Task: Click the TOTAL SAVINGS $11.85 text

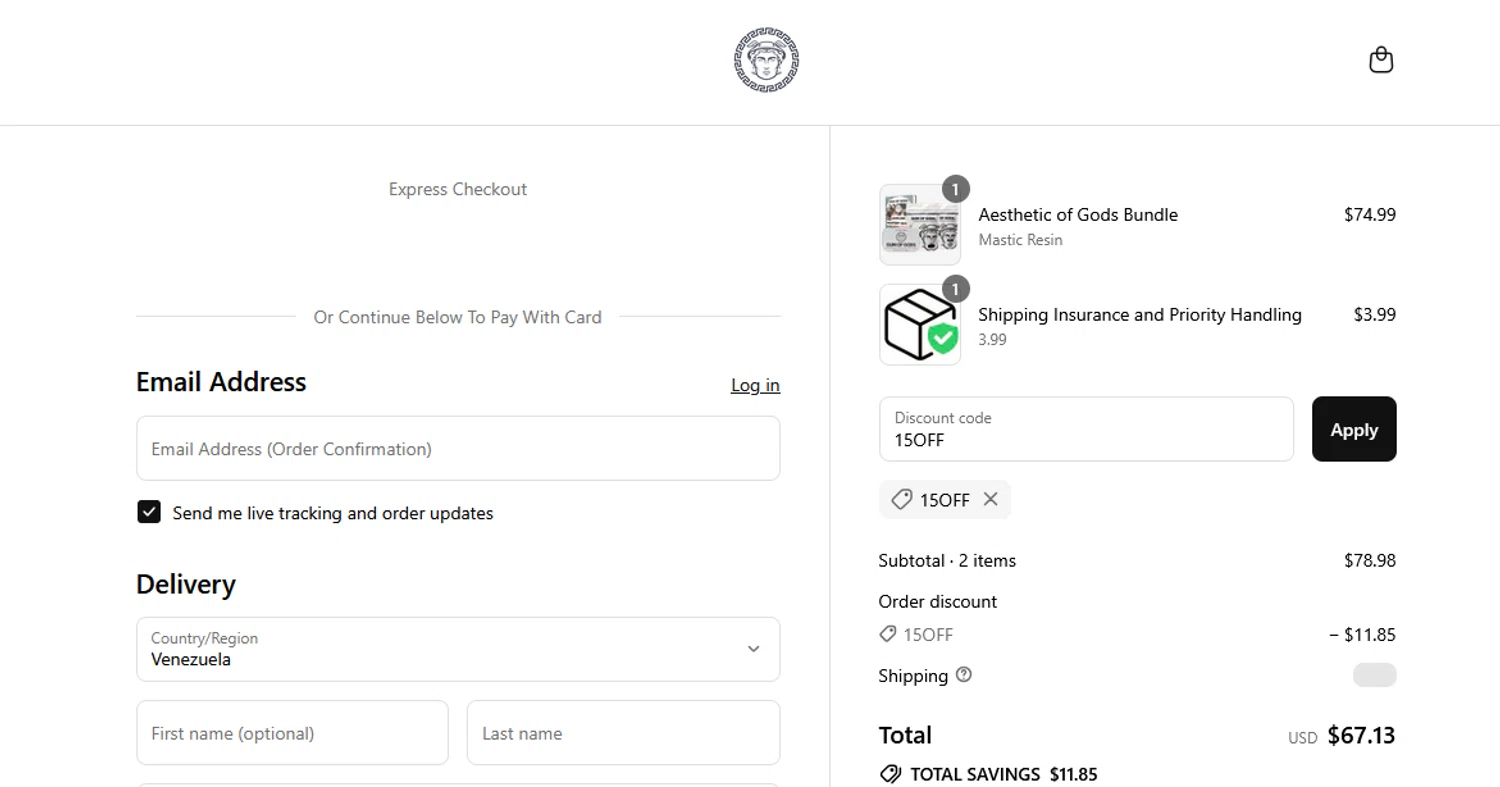Action: [1004, 774]
